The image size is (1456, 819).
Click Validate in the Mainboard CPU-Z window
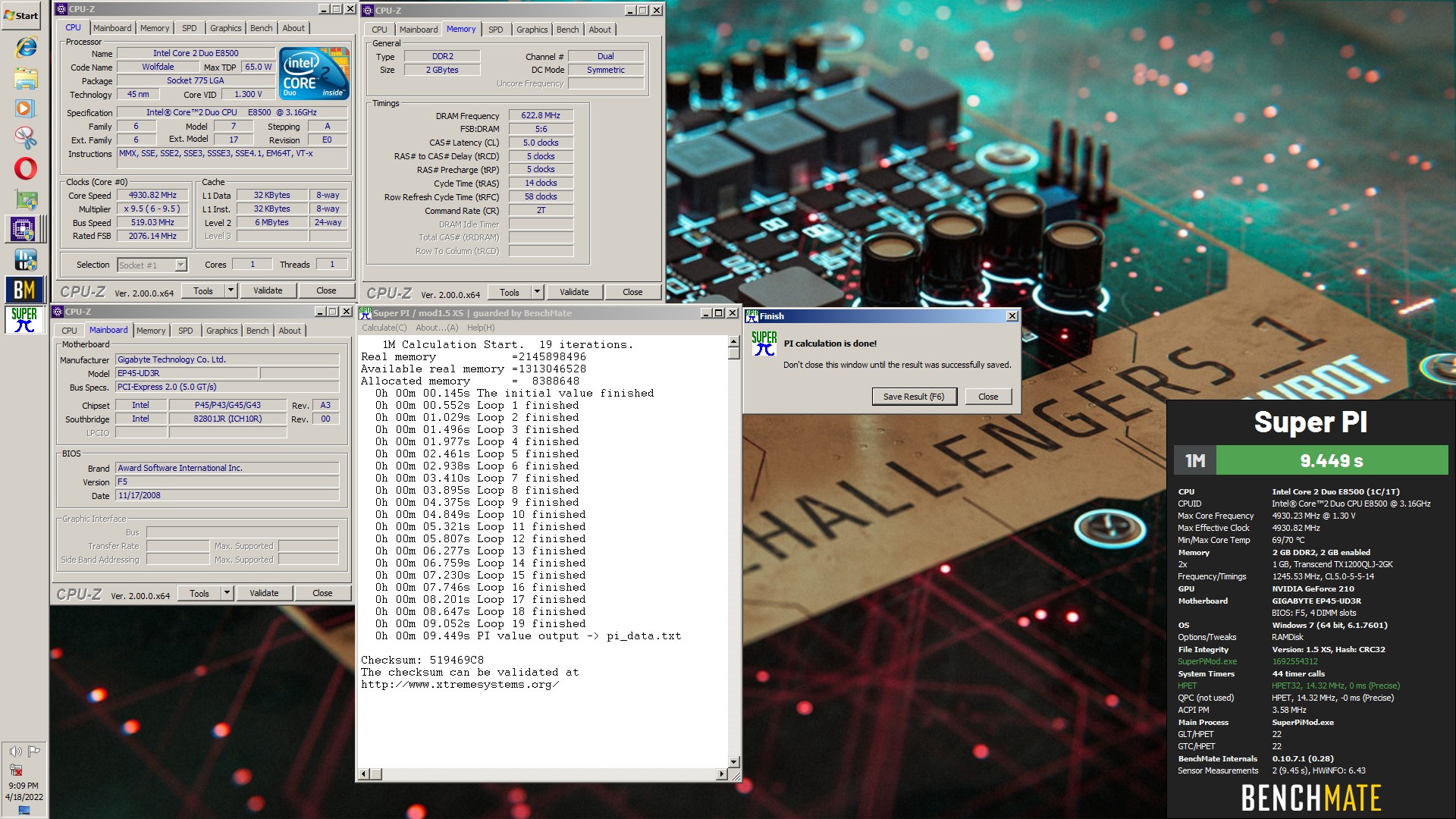tap(264, 593)
